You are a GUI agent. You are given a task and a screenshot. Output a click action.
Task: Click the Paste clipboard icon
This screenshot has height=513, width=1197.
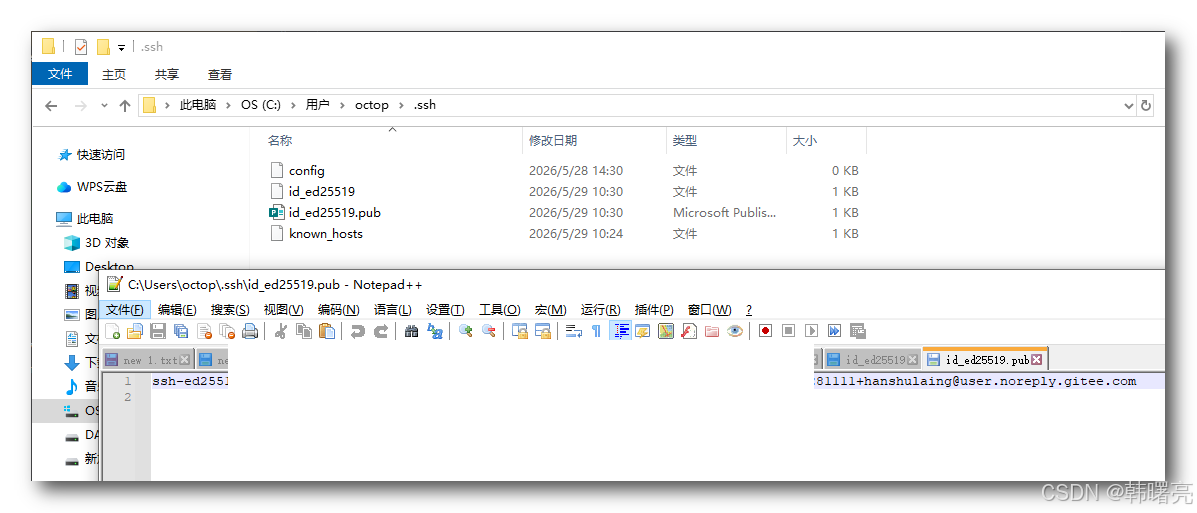coord(327,331)
